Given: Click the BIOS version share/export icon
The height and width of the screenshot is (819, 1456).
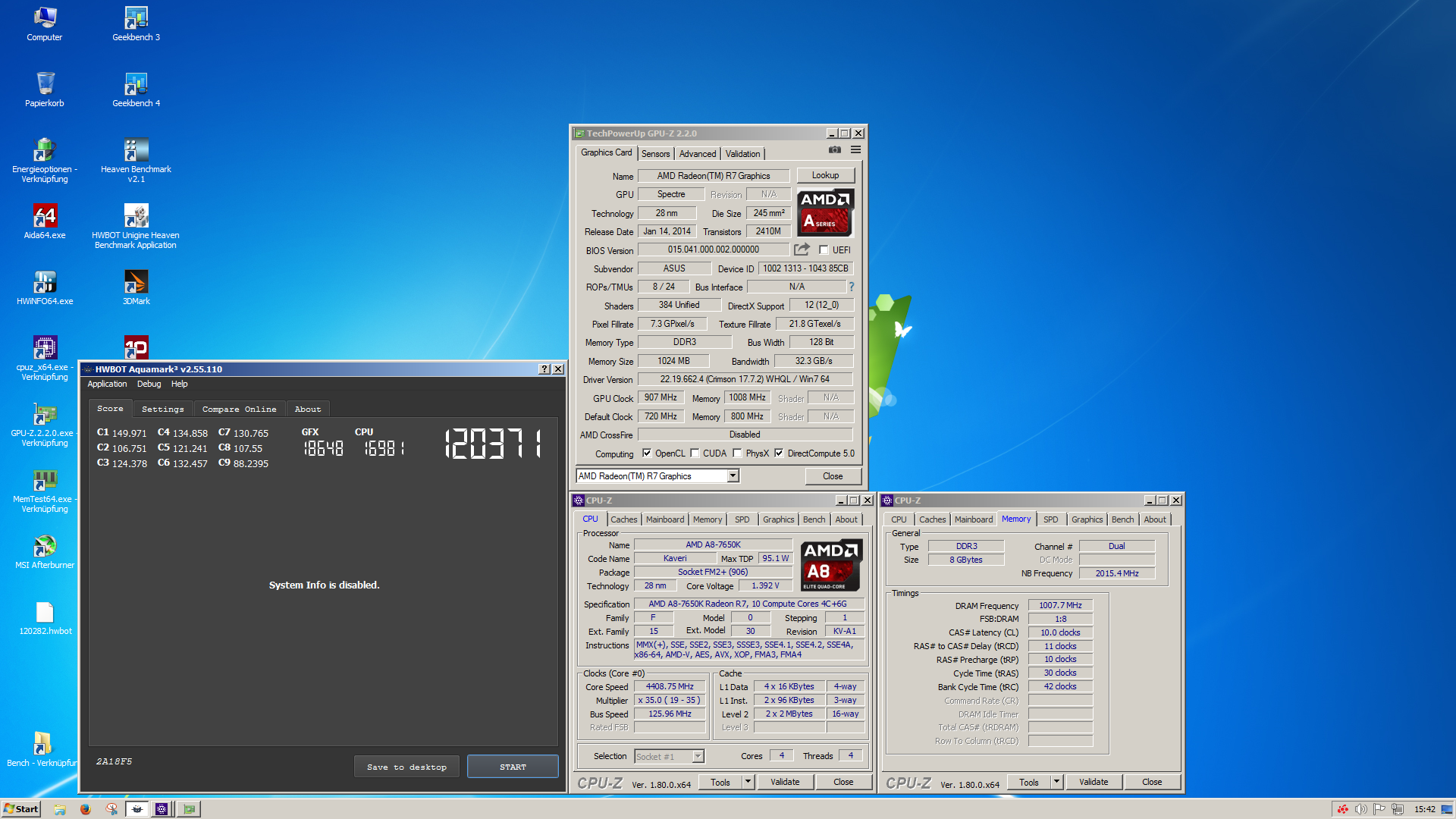Looking at the screenshot, I should click(802, 249).
